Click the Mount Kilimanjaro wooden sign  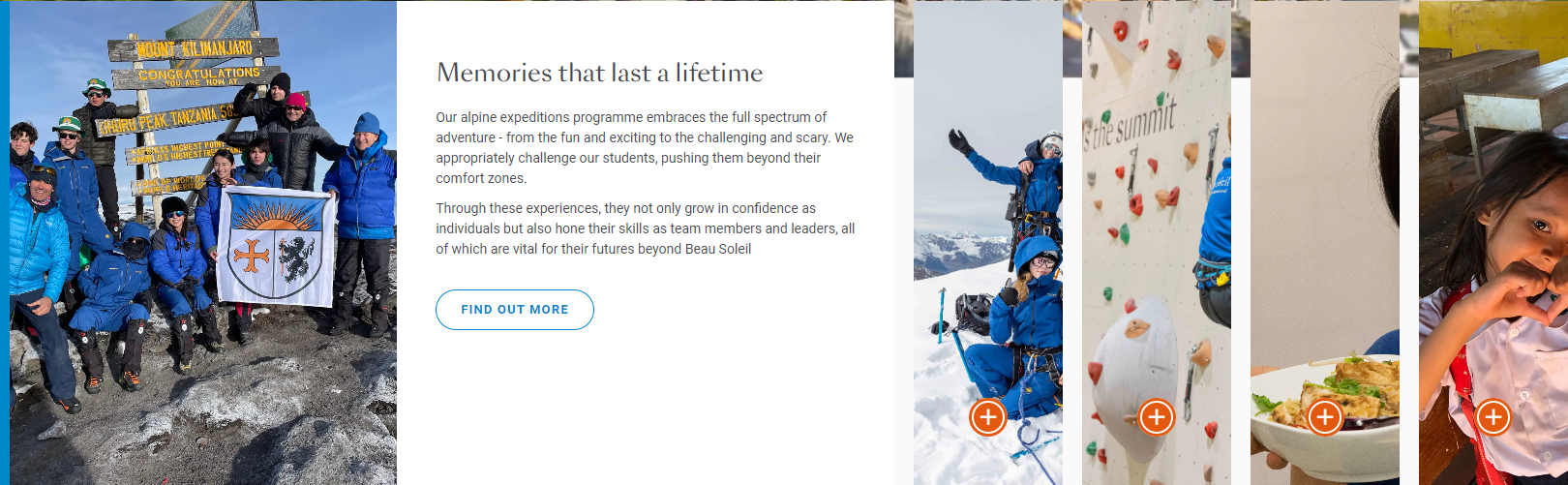194,48
